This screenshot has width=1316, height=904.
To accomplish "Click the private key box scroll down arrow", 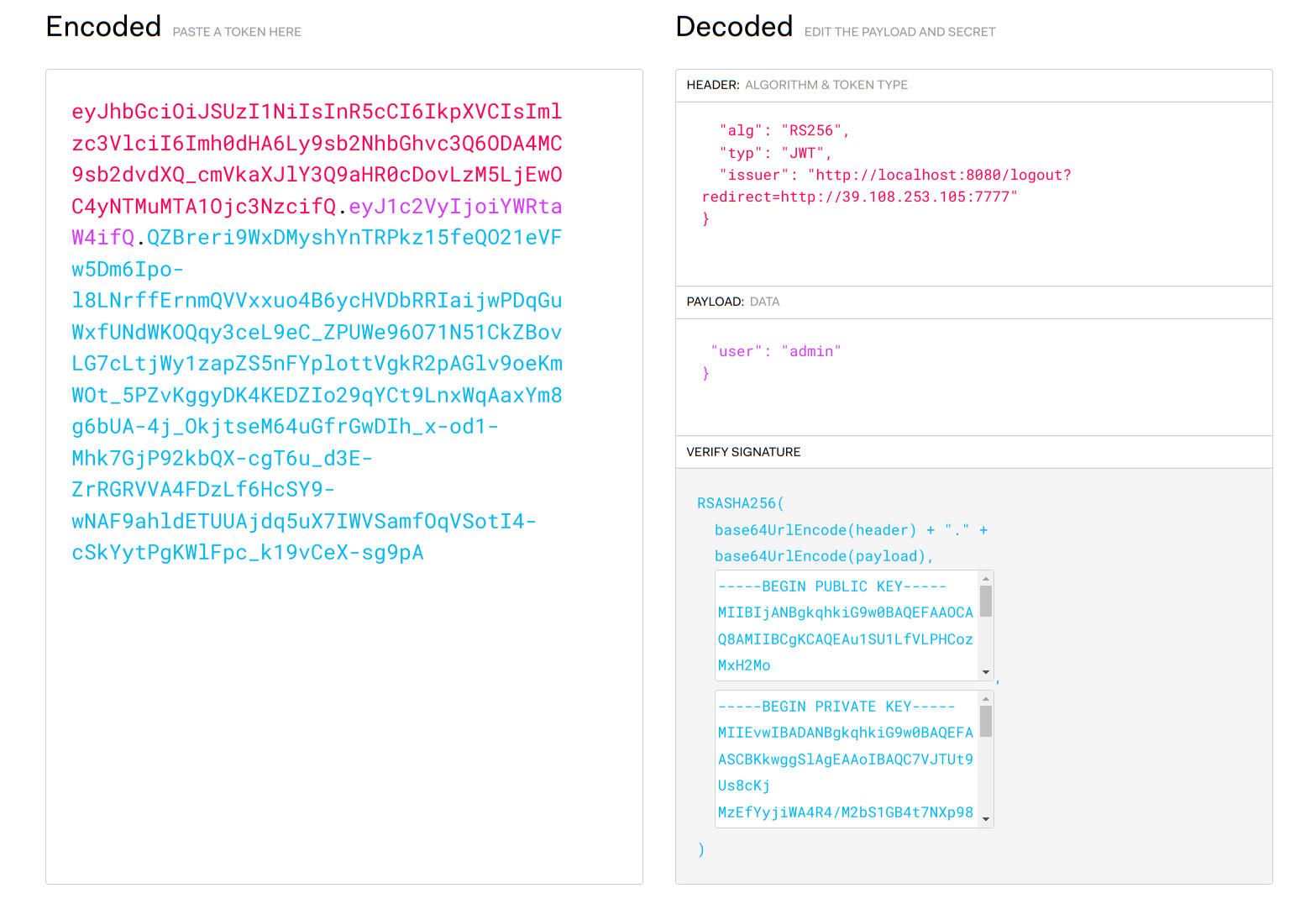I will [986, 819].
